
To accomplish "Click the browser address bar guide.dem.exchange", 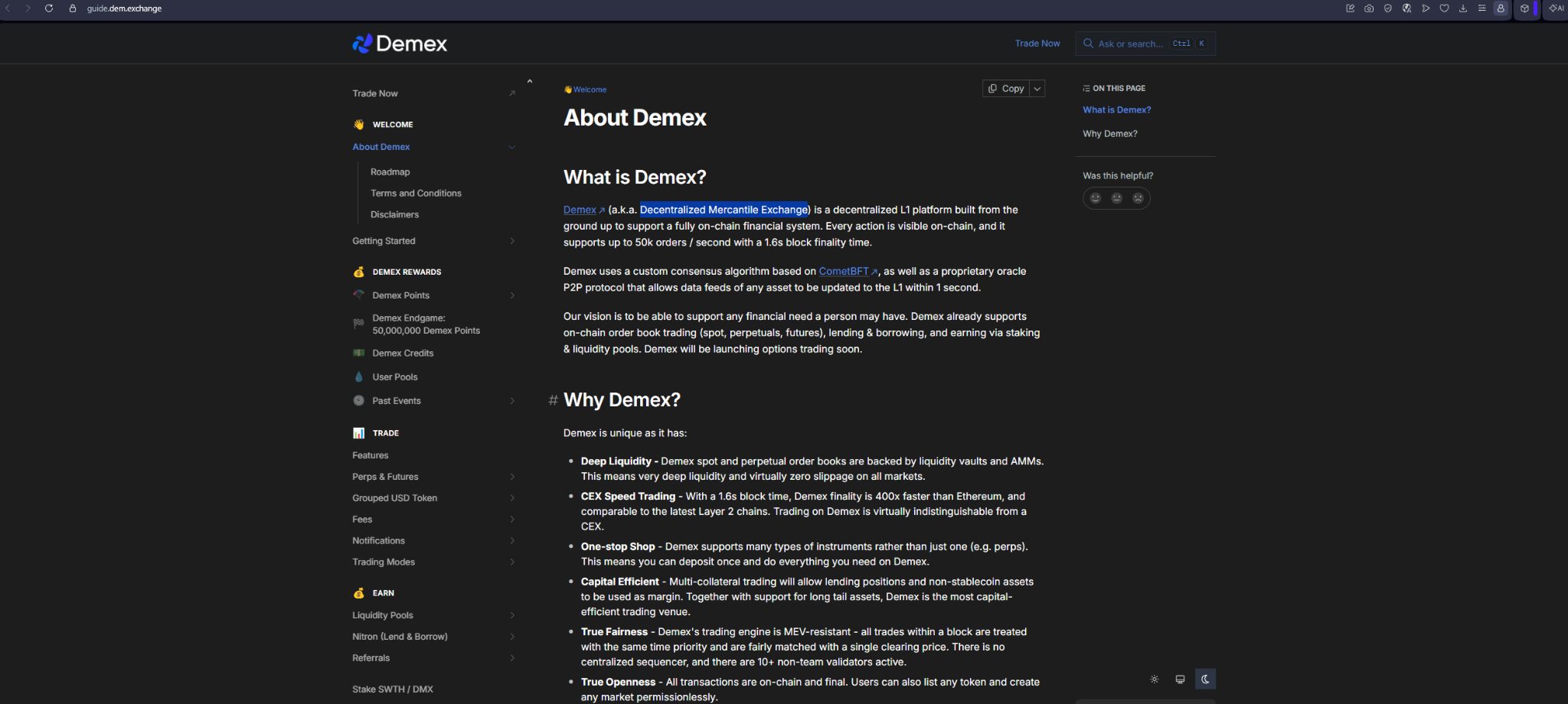I will (x=124, y=8).
